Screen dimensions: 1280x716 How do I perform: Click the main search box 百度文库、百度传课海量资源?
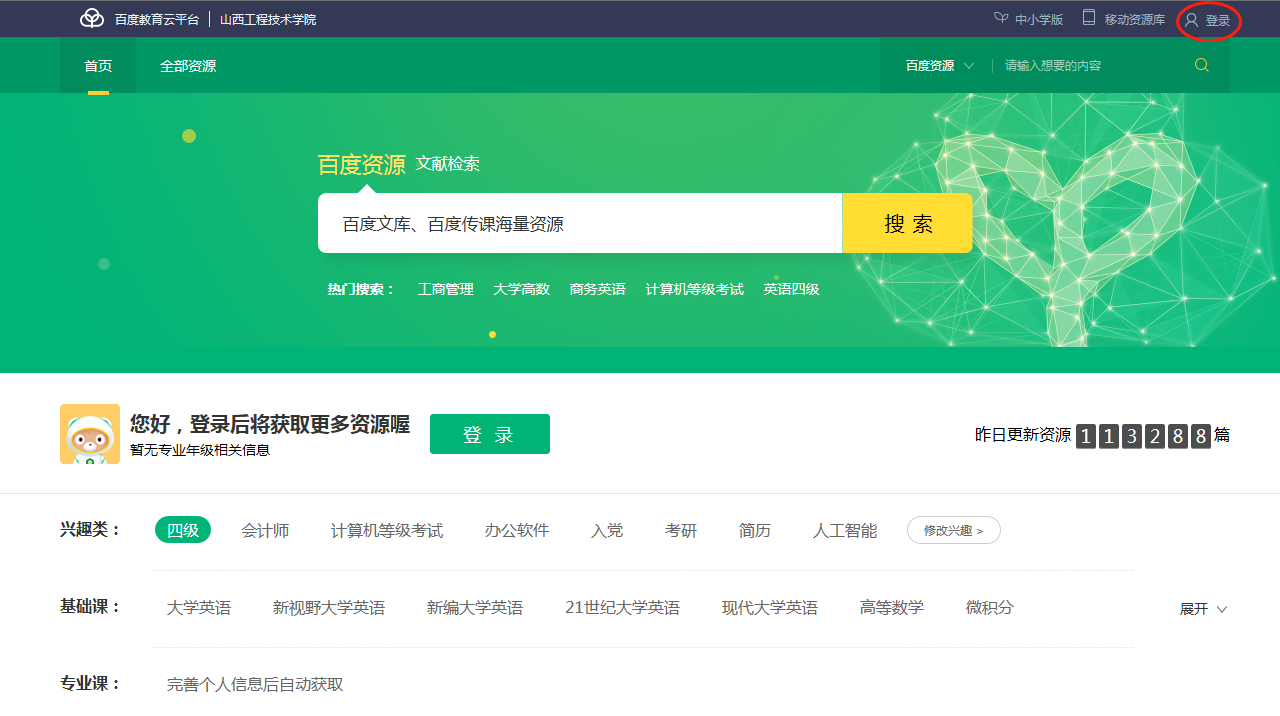pos(580,223)
